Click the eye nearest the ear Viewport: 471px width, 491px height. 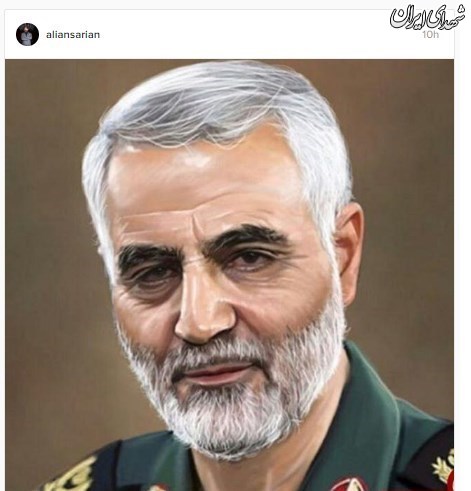[255, 258]
